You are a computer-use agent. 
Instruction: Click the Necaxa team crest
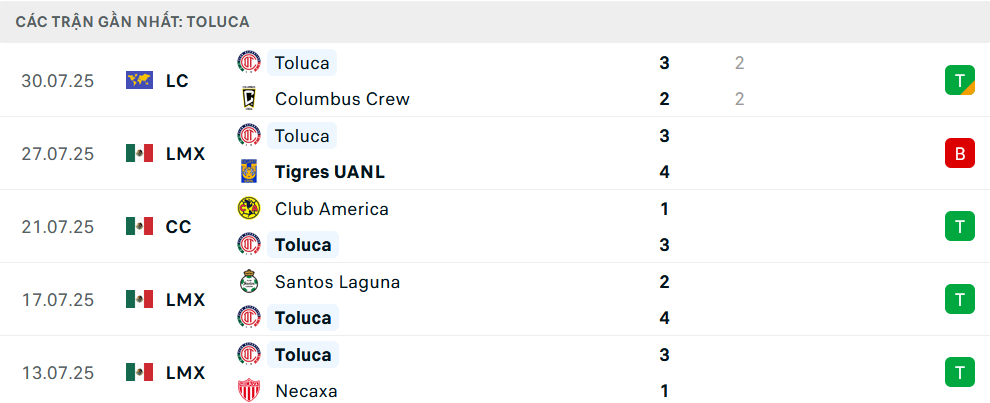(249, 390)
